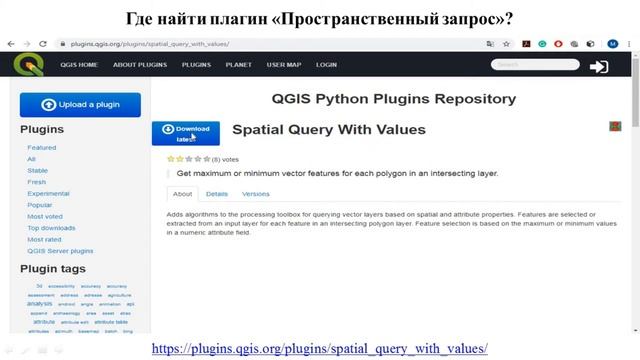This screenshot has height=360, width=640.
Task: Open the Popular plugins link
Action: coord(40,205)
